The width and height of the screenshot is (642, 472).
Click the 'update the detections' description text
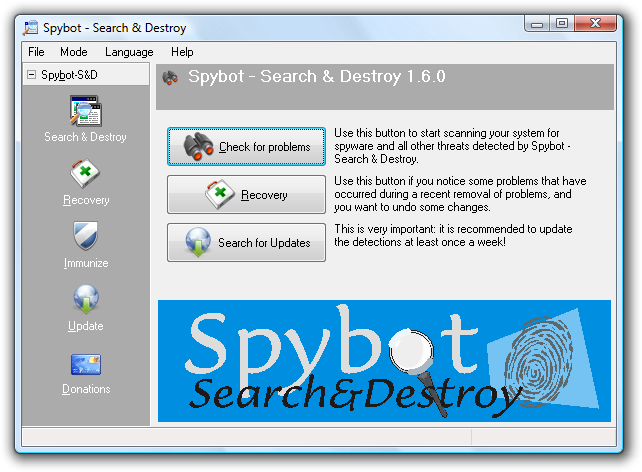point(453,235)
